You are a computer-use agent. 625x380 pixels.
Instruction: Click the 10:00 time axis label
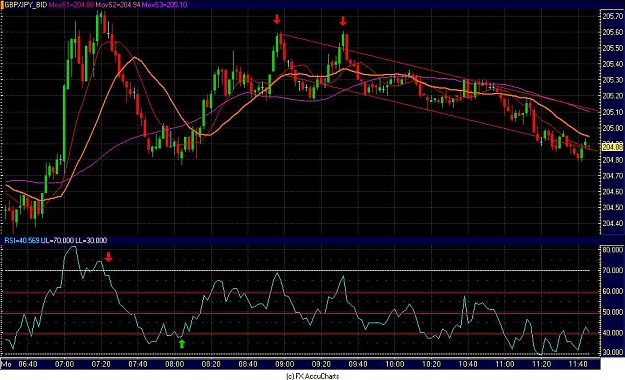point(395,364)
